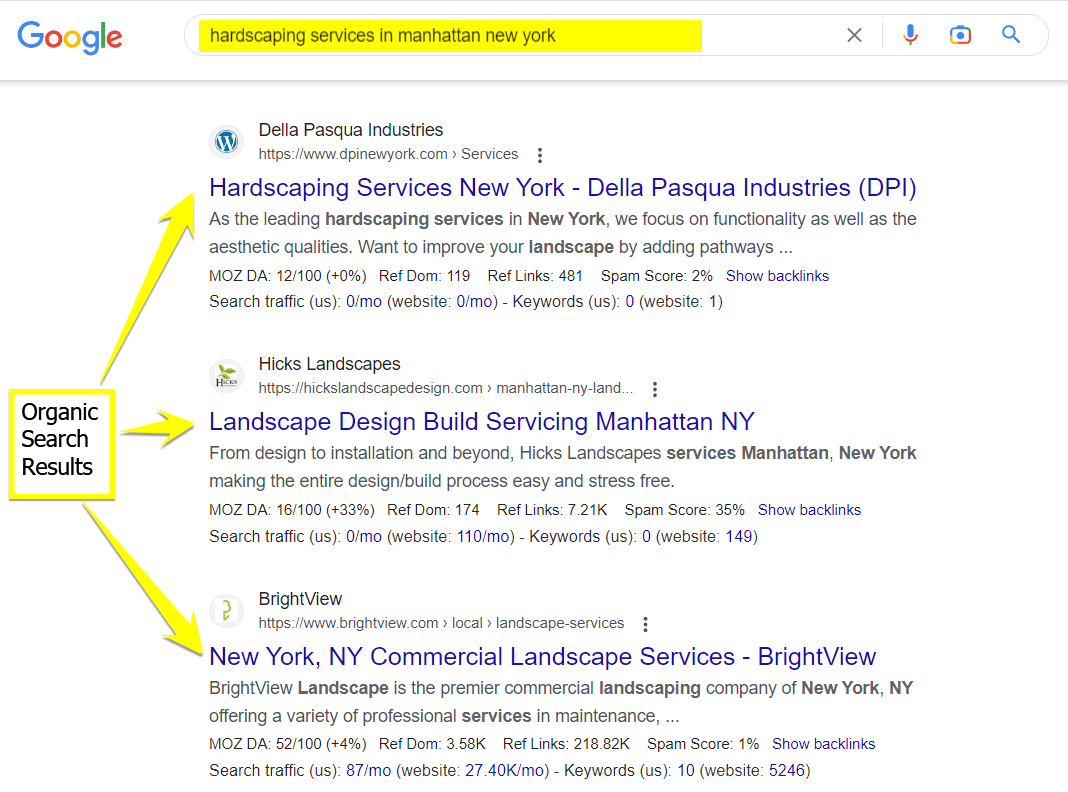
Task: Click the Hicks Landscapes site name
Action: tap(330, 364)
